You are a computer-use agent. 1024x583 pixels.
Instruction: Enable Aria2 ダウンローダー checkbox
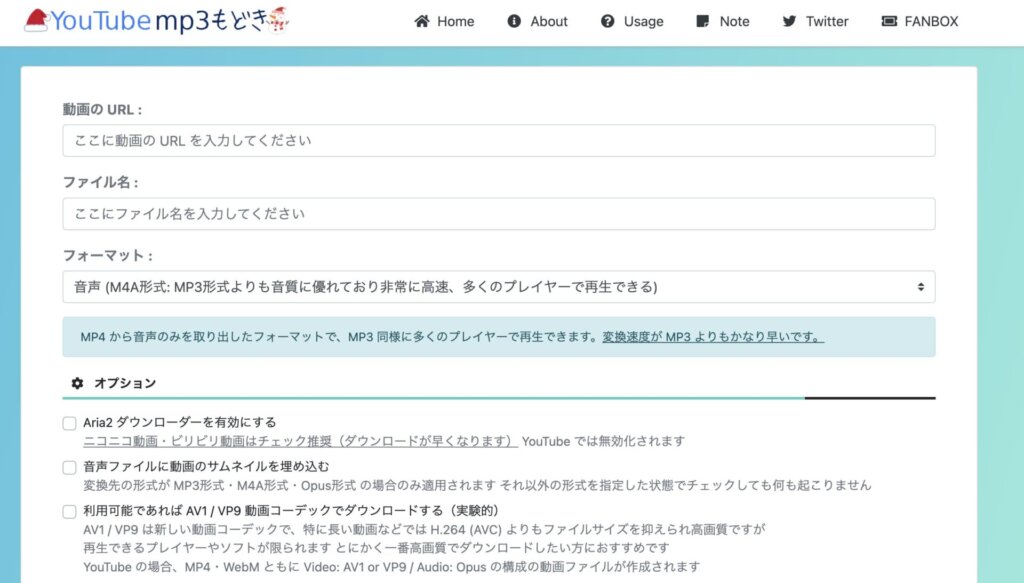[x=69, y=423]
